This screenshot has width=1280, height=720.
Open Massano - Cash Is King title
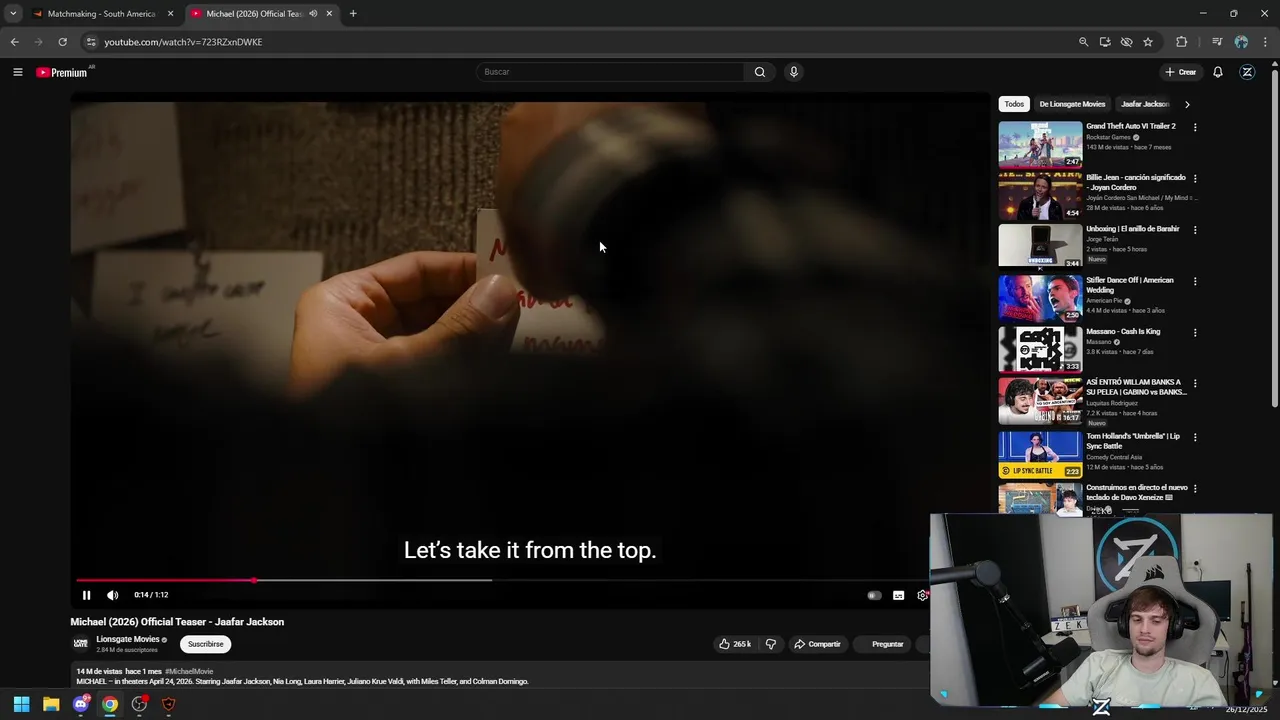1123,331
